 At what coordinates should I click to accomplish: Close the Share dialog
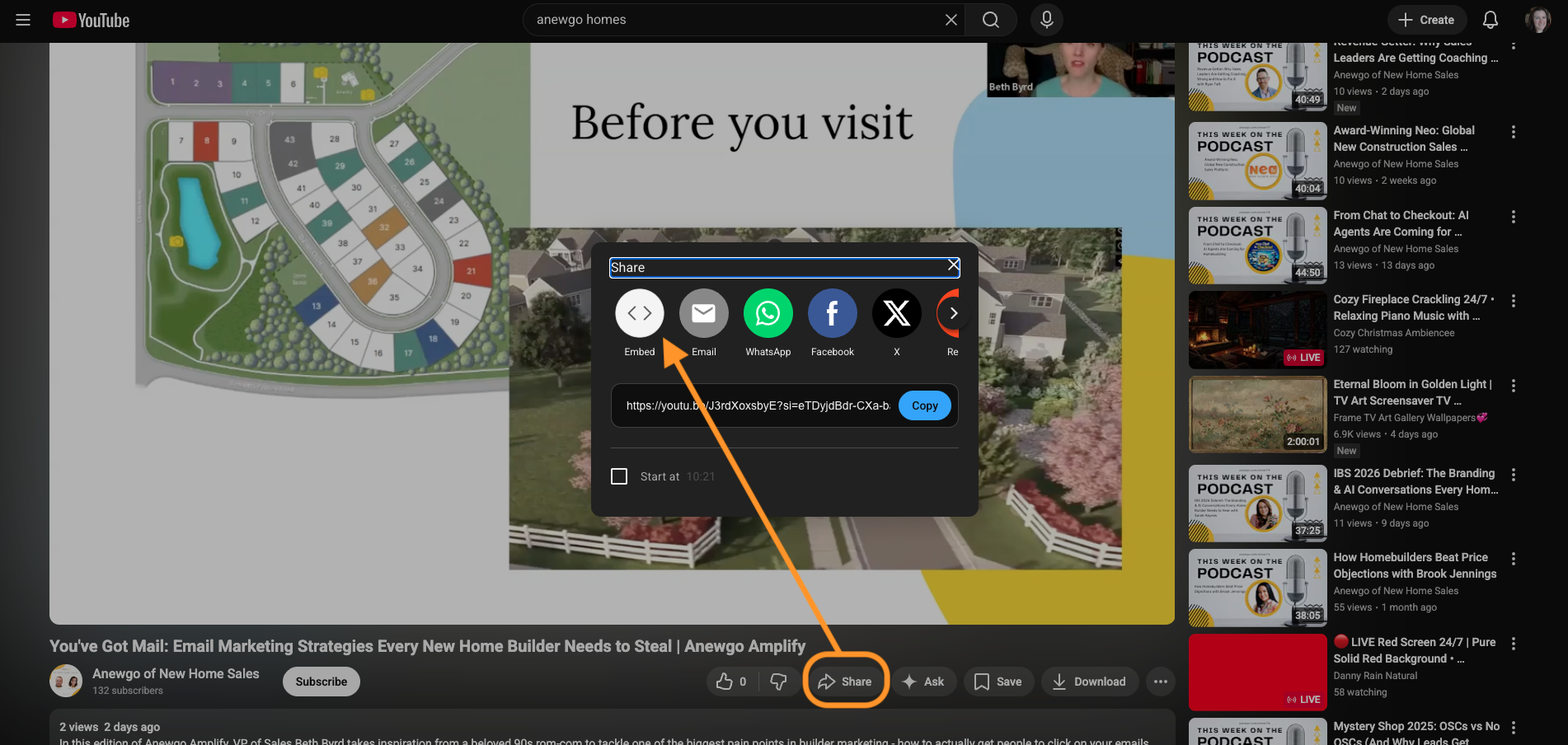coord(953,265)
